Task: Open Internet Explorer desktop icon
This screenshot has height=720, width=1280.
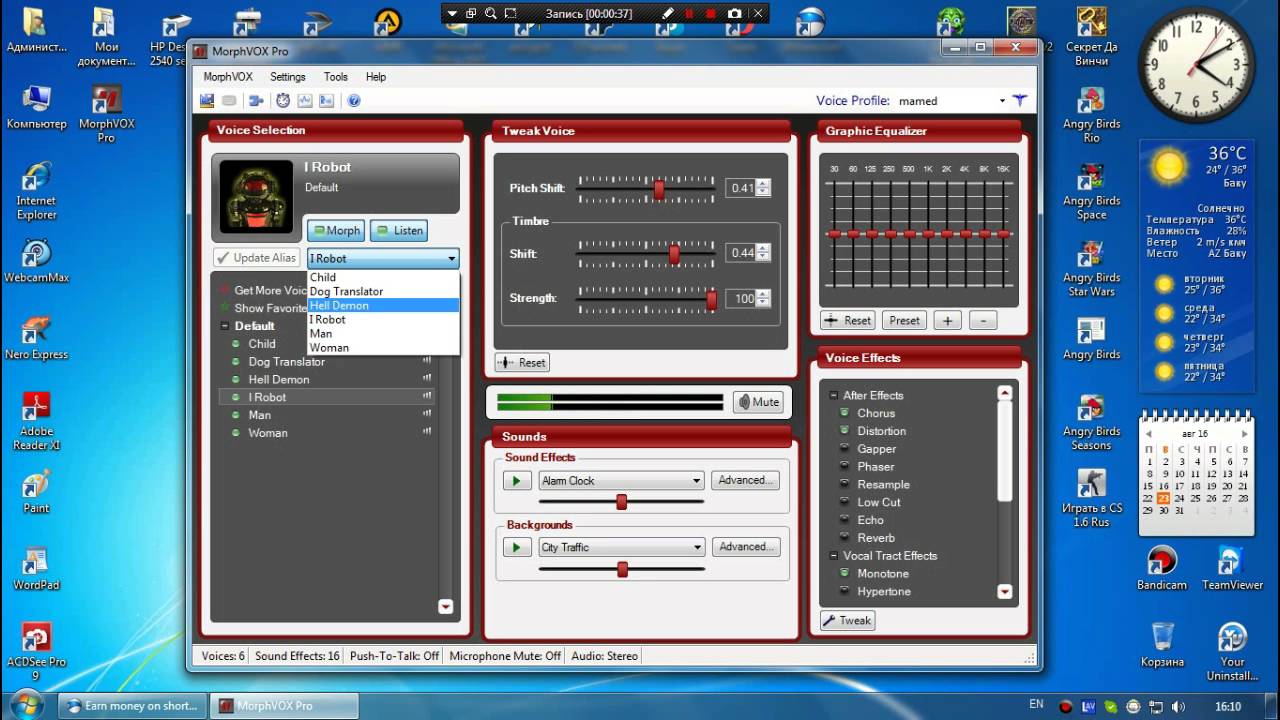Action: point(36,192)
